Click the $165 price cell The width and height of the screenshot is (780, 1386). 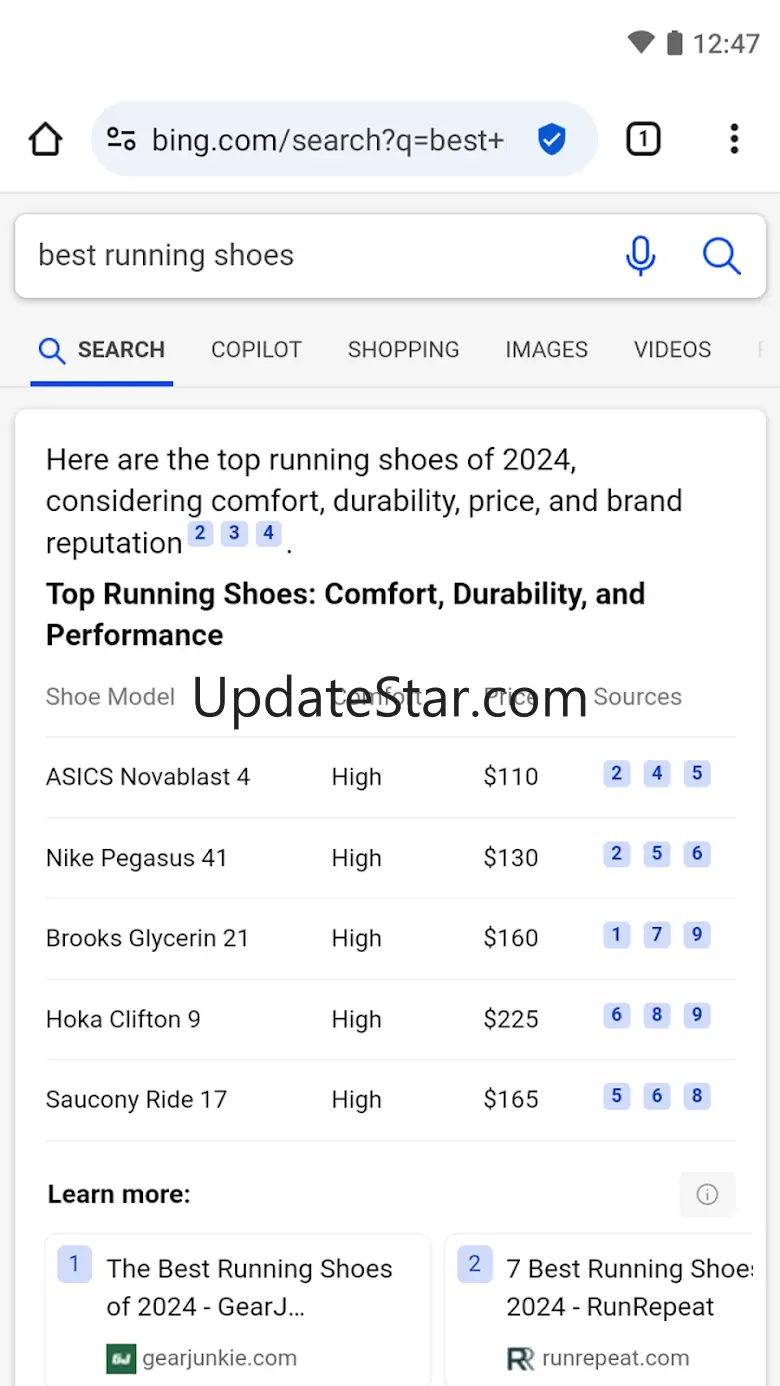click(511, 1099)
